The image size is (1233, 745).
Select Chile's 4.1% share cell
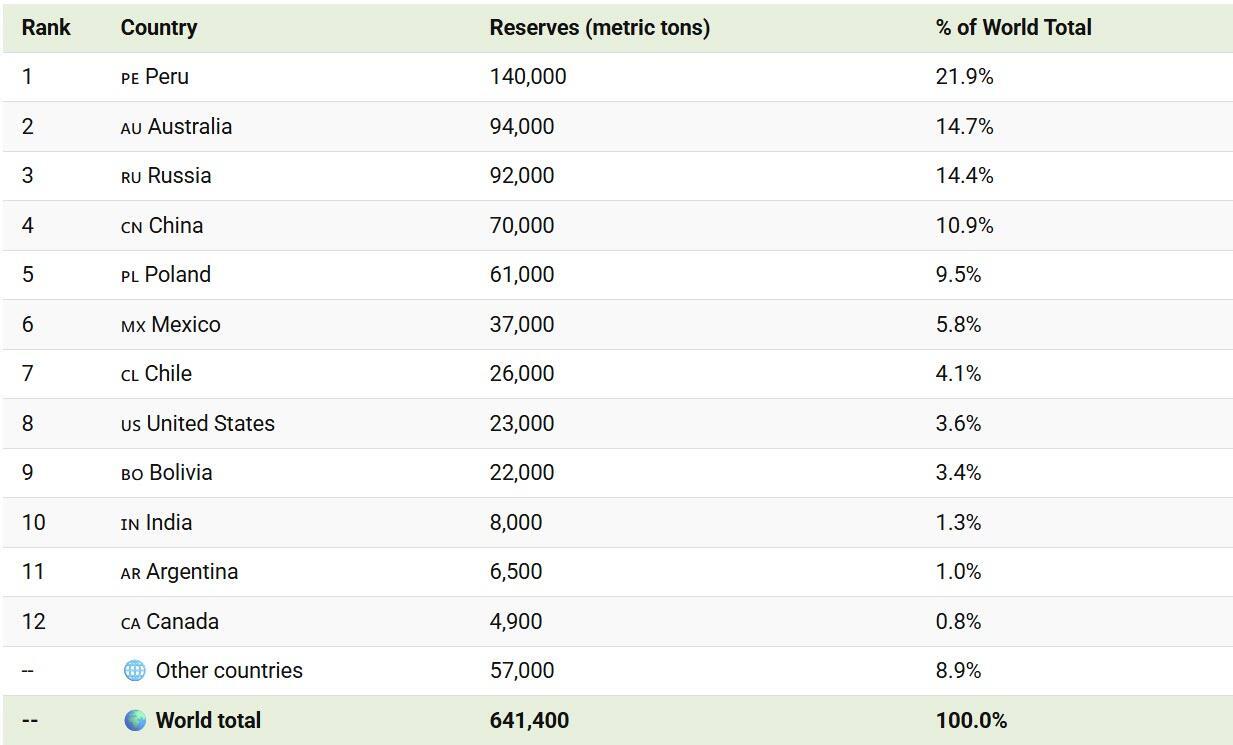(957, 374)
